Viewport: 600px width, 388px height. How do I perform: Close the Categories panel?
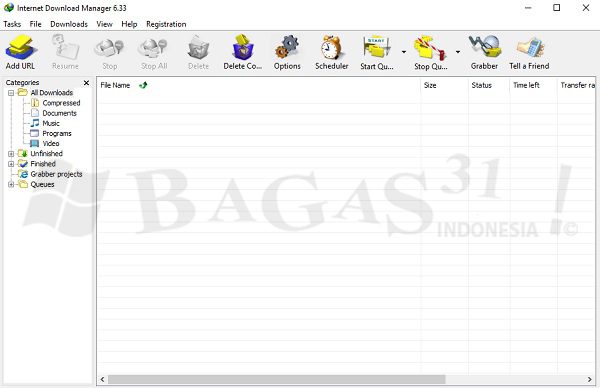pyautogui.click(x=86, y=83)
